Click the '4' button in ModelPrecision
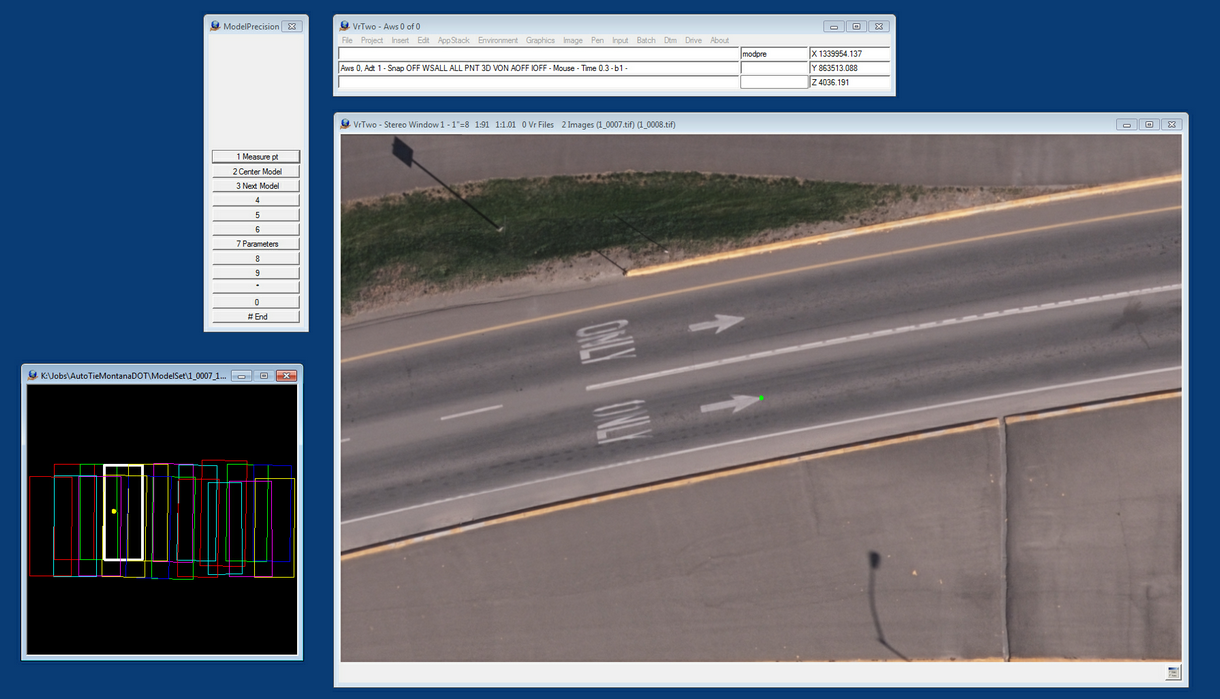Viewport: 1220px width, 699px height. (x=256, y=201)
